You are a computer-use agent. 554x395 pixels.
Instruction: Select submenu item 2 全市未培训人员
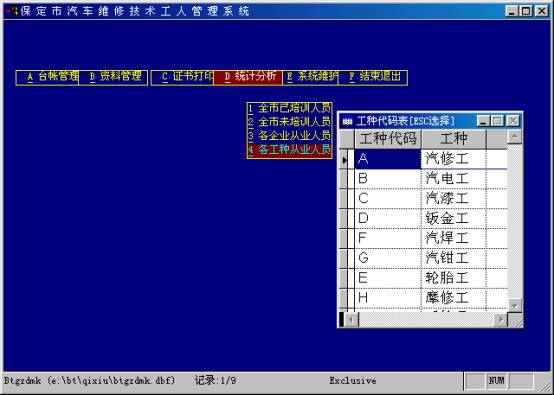click(289, 122)
